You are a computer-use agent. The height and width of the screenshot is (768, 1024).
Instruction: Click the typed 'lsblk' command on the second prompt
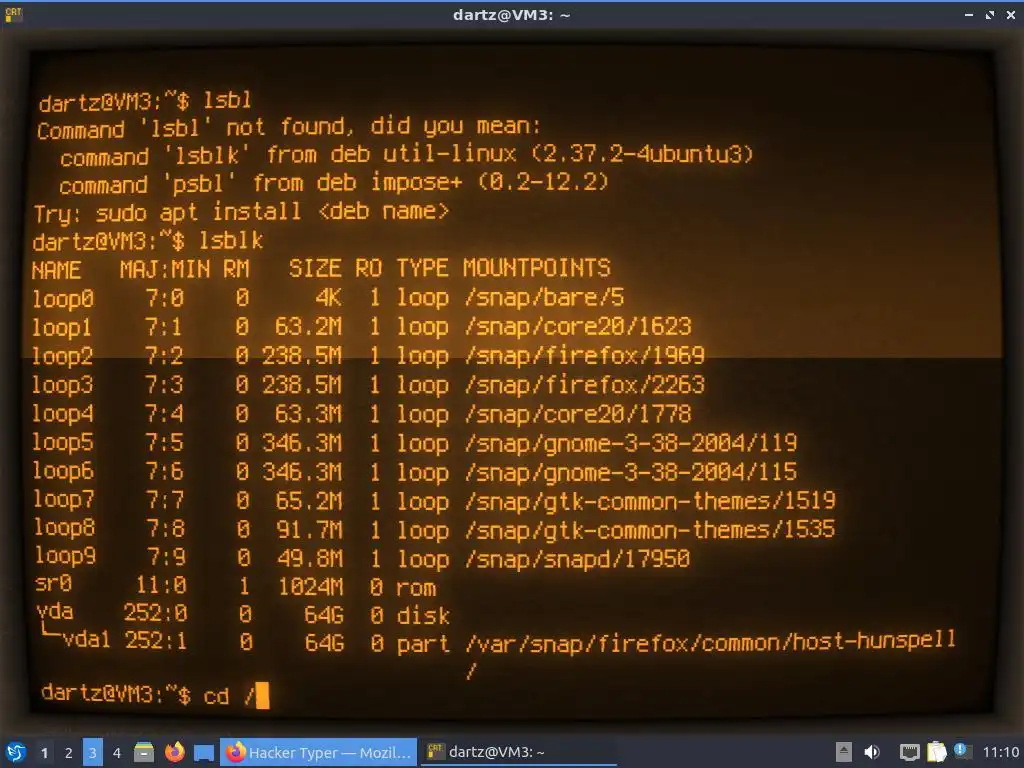point(231,241)
